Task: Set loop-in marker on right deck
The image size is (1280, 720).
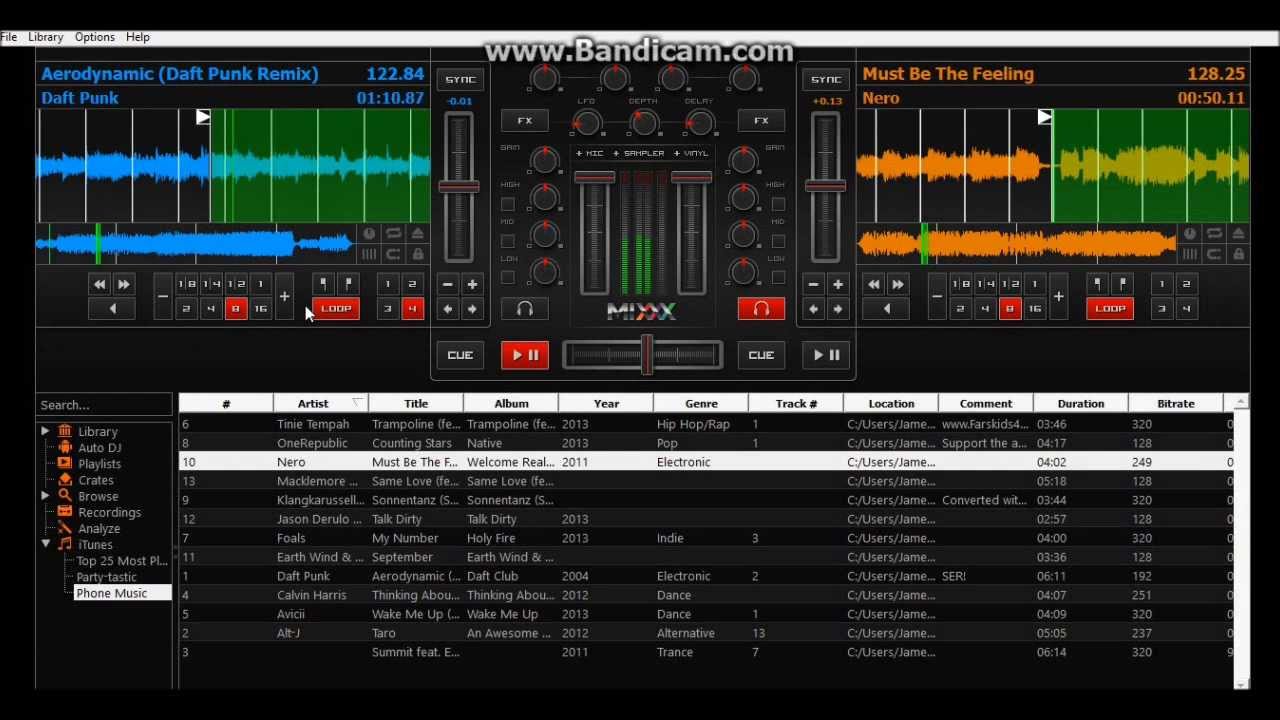Action: [1098, 285]
